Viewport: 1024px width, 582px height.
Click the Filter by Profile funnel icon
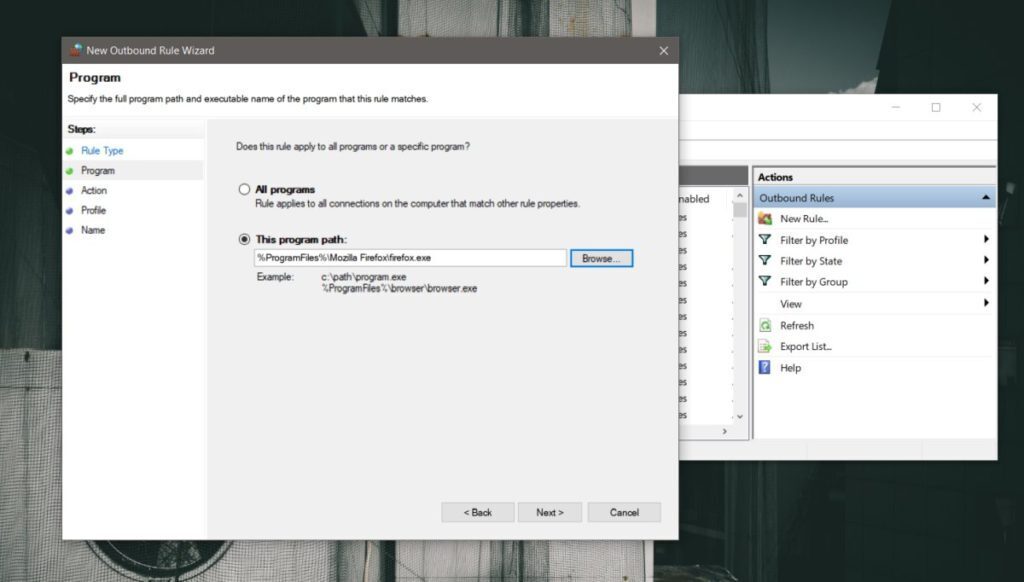click(763, 240)
